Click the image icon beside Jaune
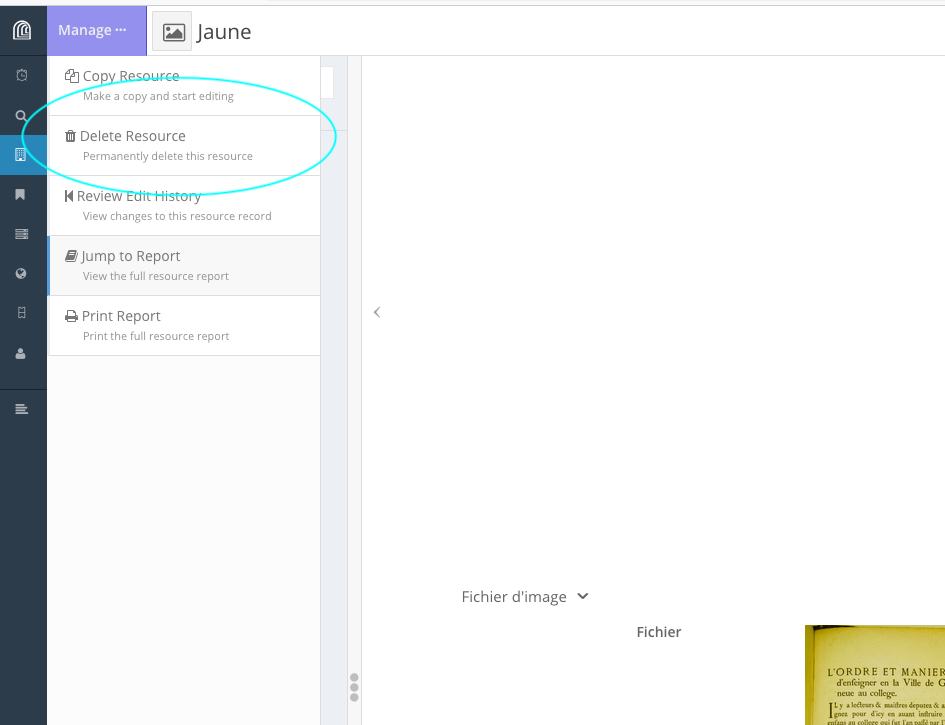945x725 pixels. pyautogui.click(x=172, y=32)
